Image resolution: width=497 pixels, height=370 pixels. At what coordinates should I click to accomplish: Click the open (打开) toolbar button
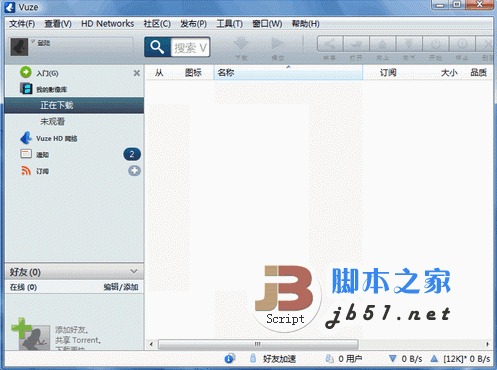356,44
